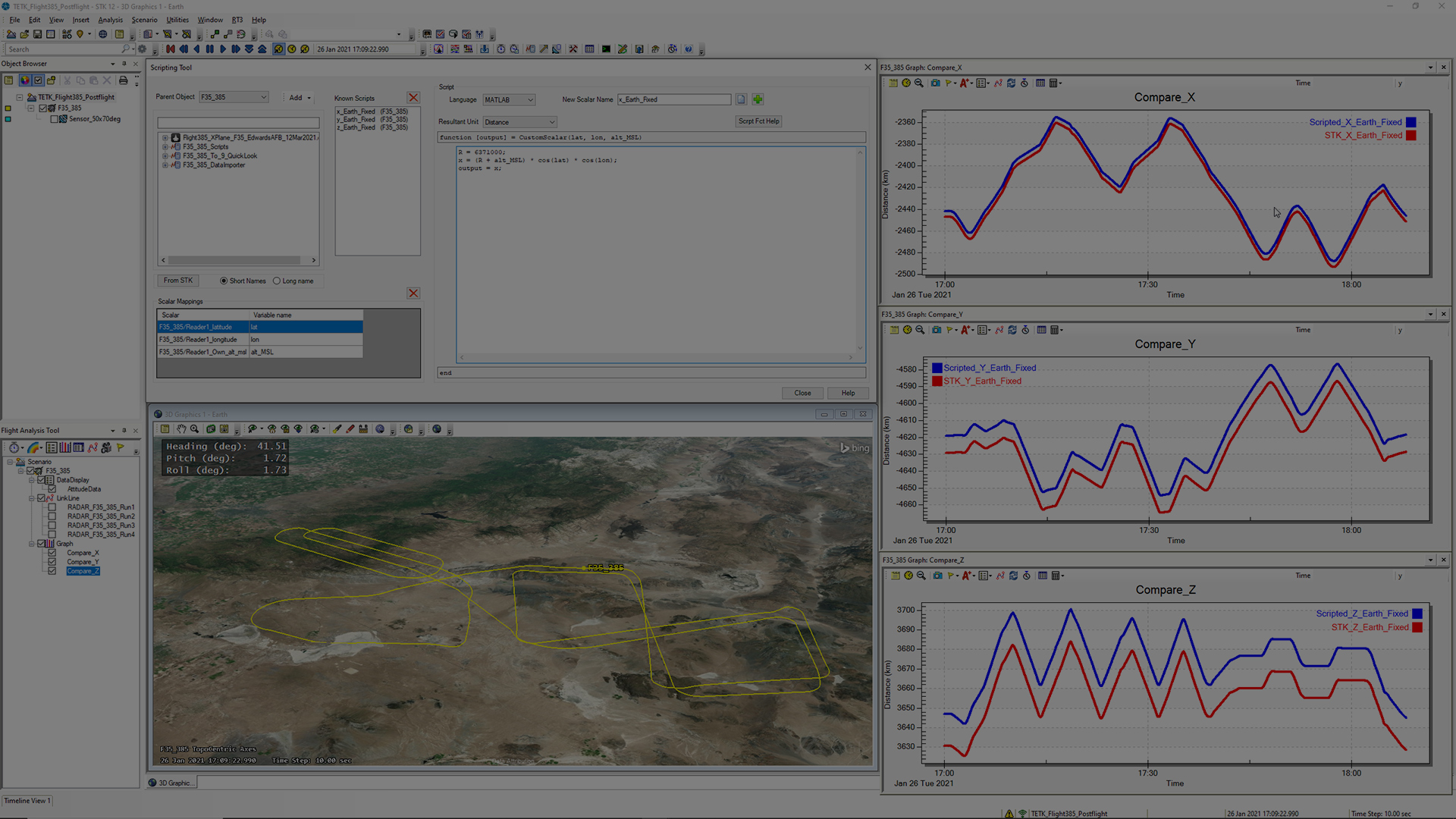This screenshot has width=1456, height=819.
Task: Click zoom icon in Compare_X graph toolbar
Action: click(919, 83)
